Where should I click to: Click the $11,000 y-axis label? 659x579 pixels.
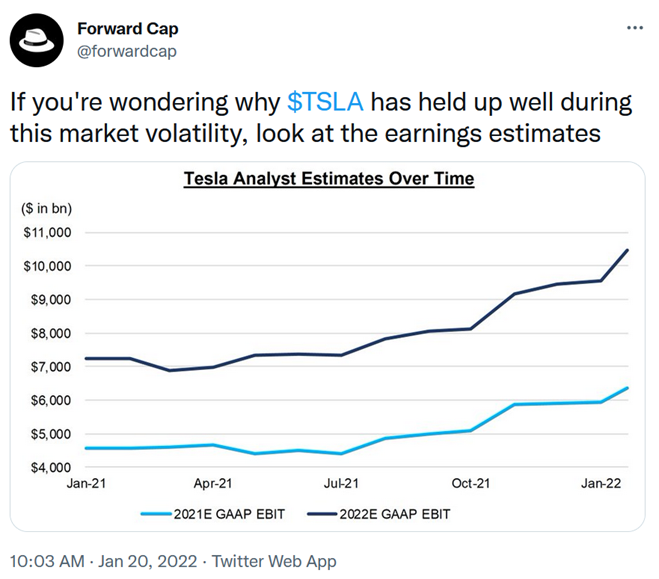point(46,233)
